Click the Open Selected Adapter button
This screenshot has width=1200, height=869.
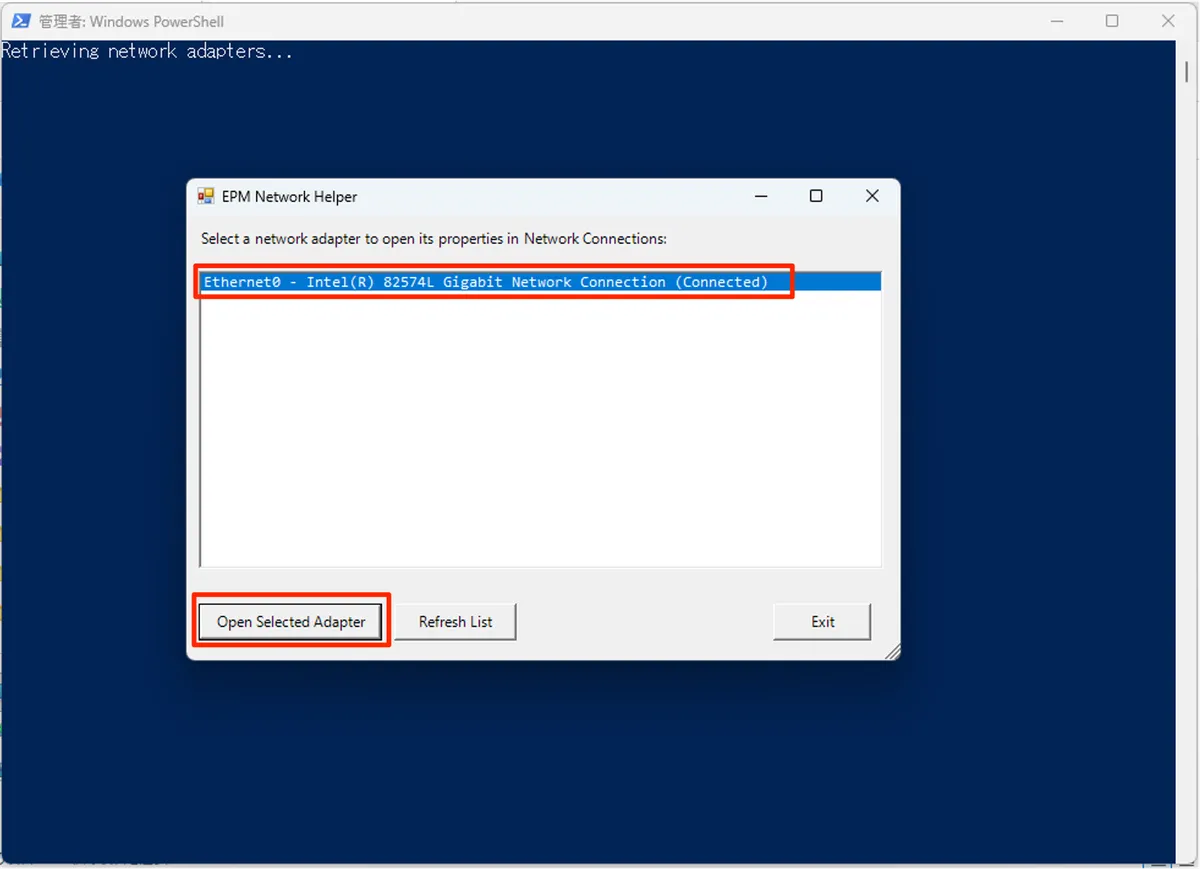291,621
